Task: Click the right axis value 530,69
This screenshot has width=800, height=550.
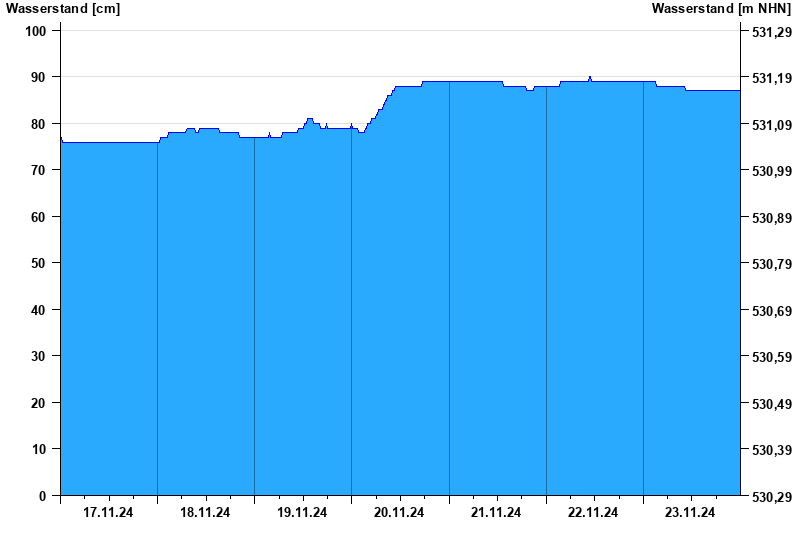Action: click(x=772, y=311)
